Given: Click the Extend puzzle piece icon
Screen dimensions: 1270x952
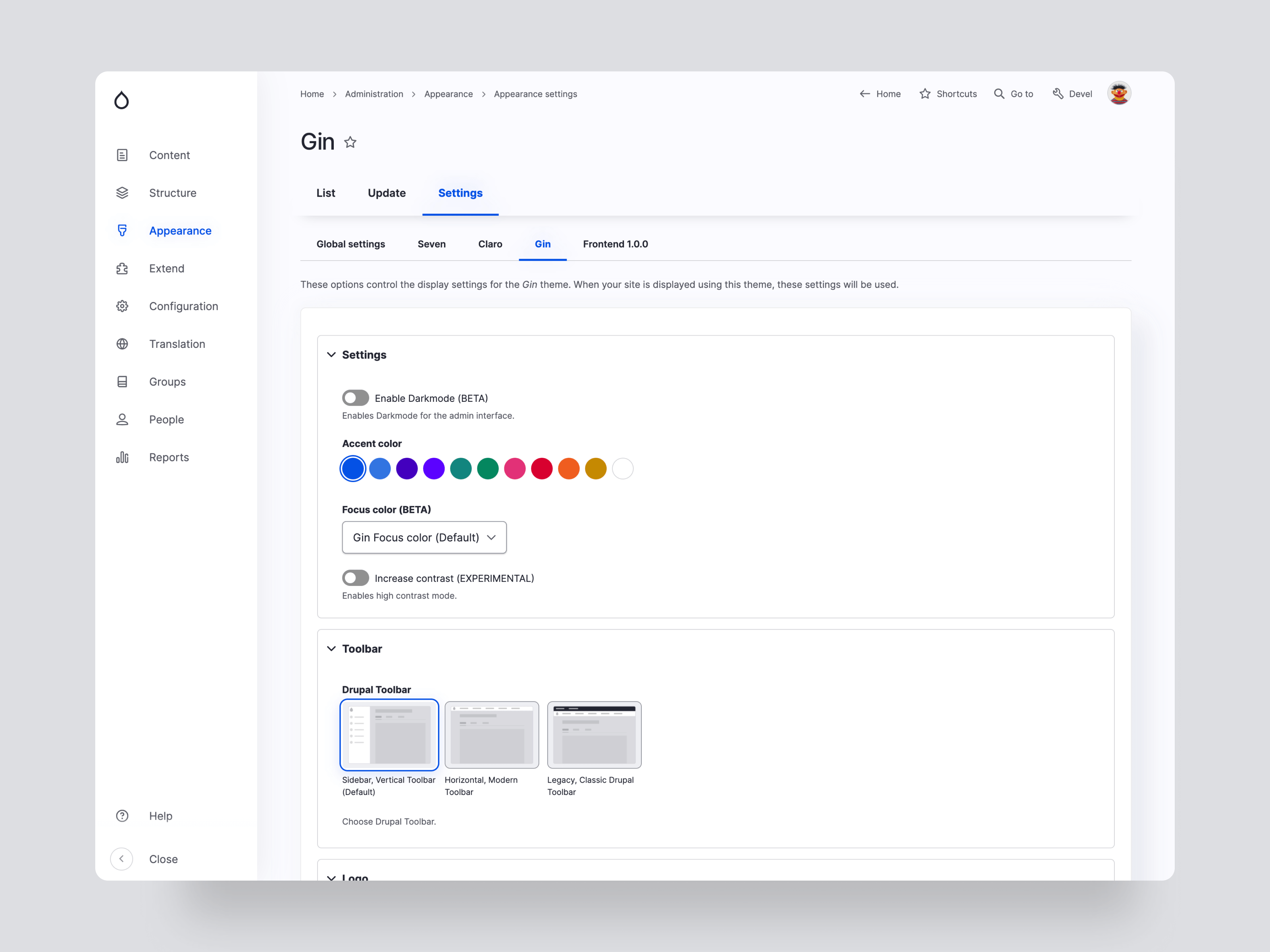Looking at the screenshot, I should (x=122, y=269).
